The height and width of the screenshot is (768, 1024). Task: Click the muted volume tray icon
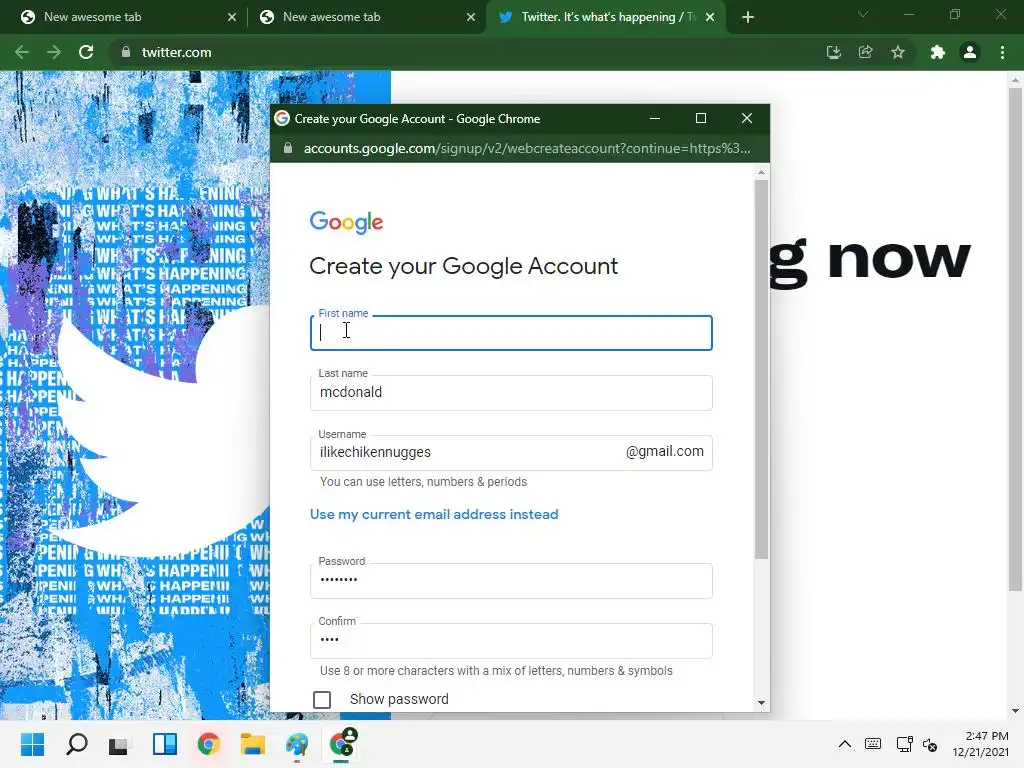931,744
